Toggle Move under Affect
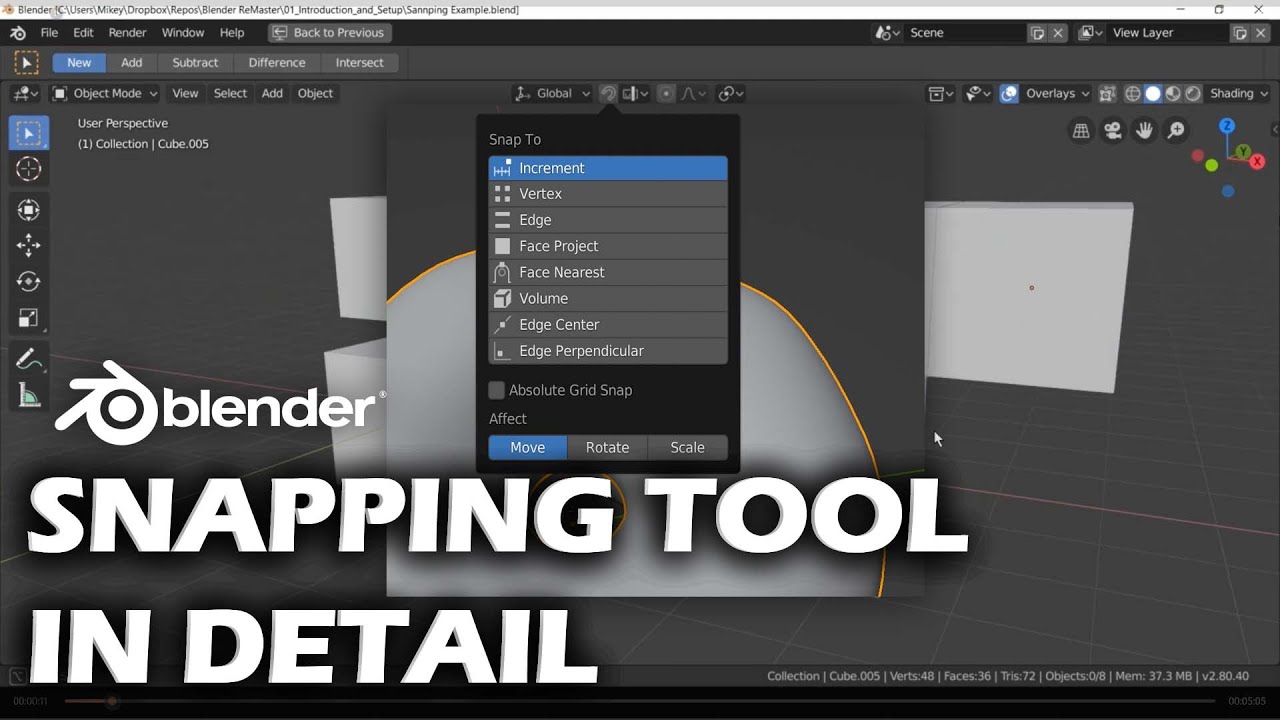The height and width of the screenshot is (720, 1280). (528, 447)
